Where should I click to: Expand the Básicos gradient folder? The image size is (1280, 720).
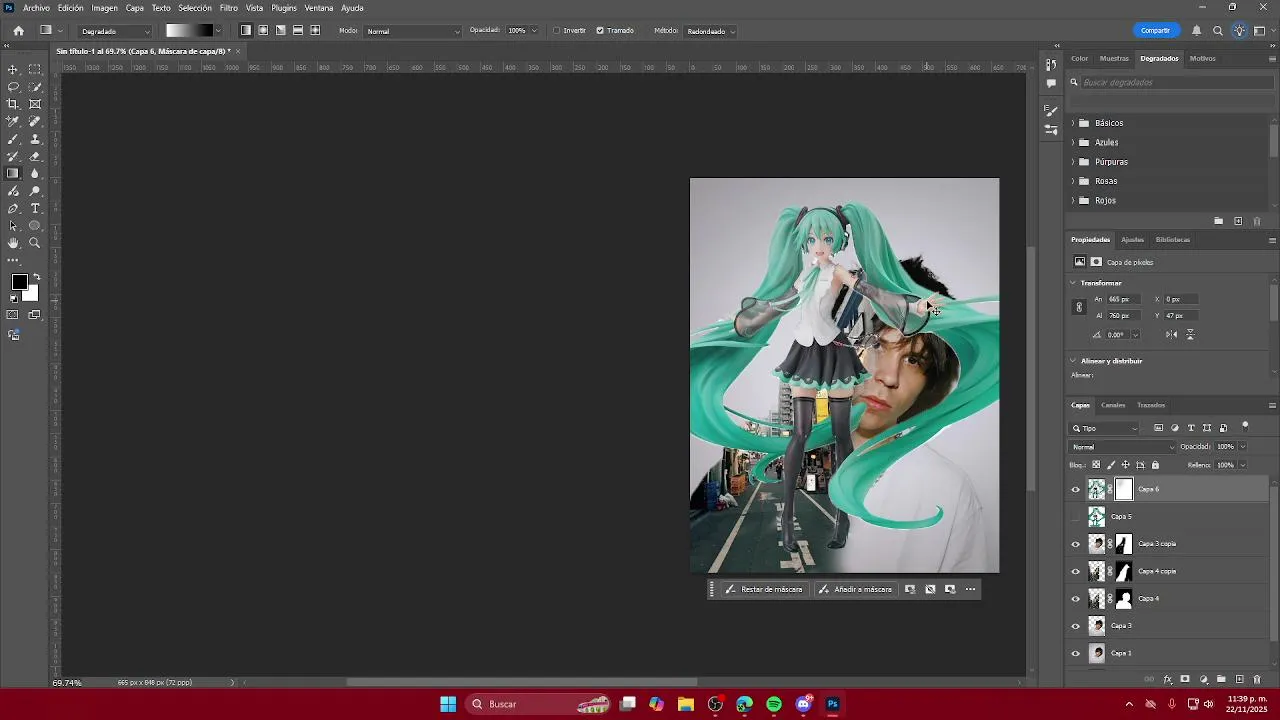point(1073,123)
